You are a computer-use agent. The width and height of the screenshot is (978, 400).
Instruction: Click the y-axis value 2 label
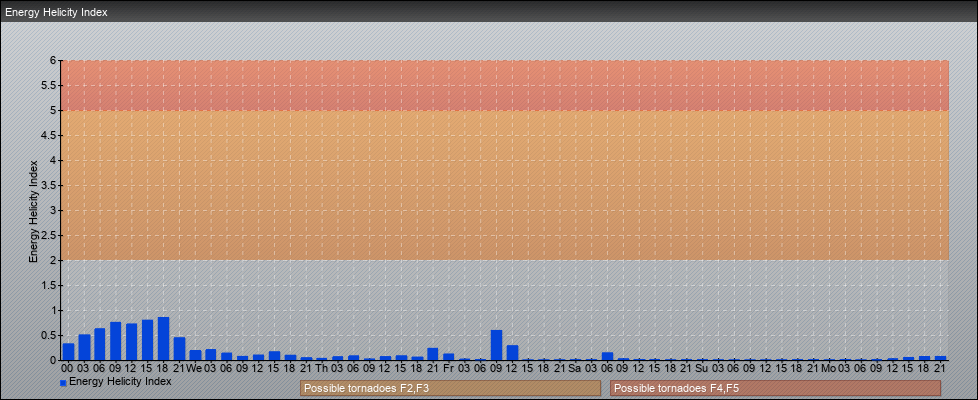56,260
